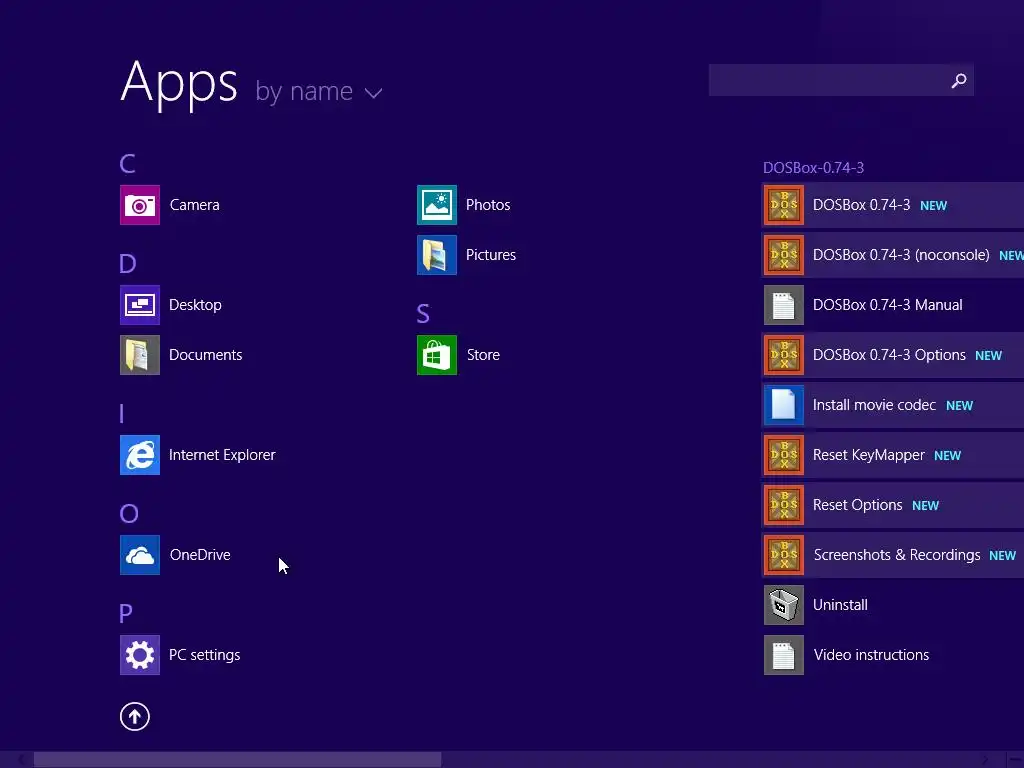Screen dimensions: 1024x768
Task: Click the 'Pictures' label text
Action: (490, 255)
